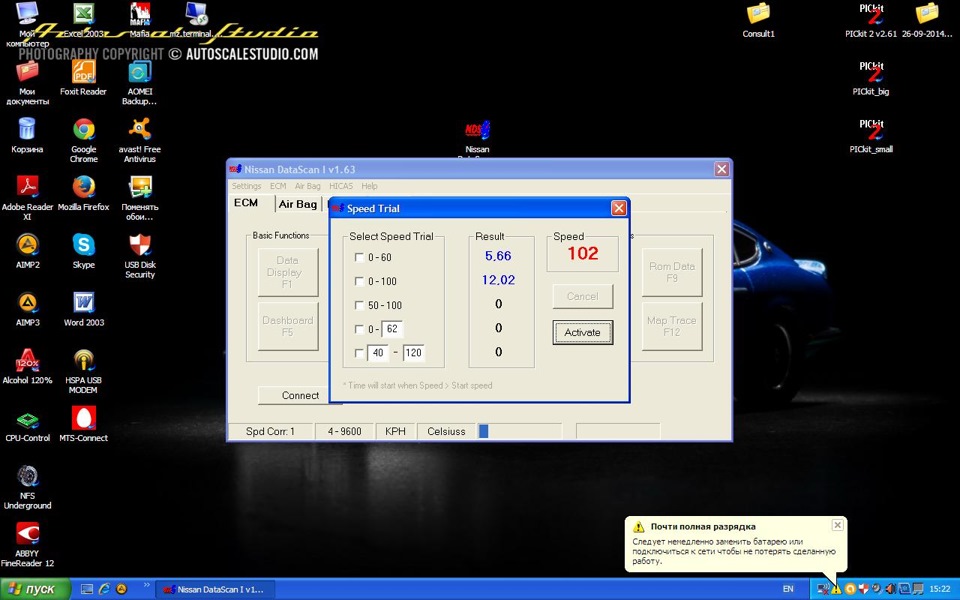Screen dimensions: 960x600
Task: Open the Settings menu in DataScan
Action: 246,186
